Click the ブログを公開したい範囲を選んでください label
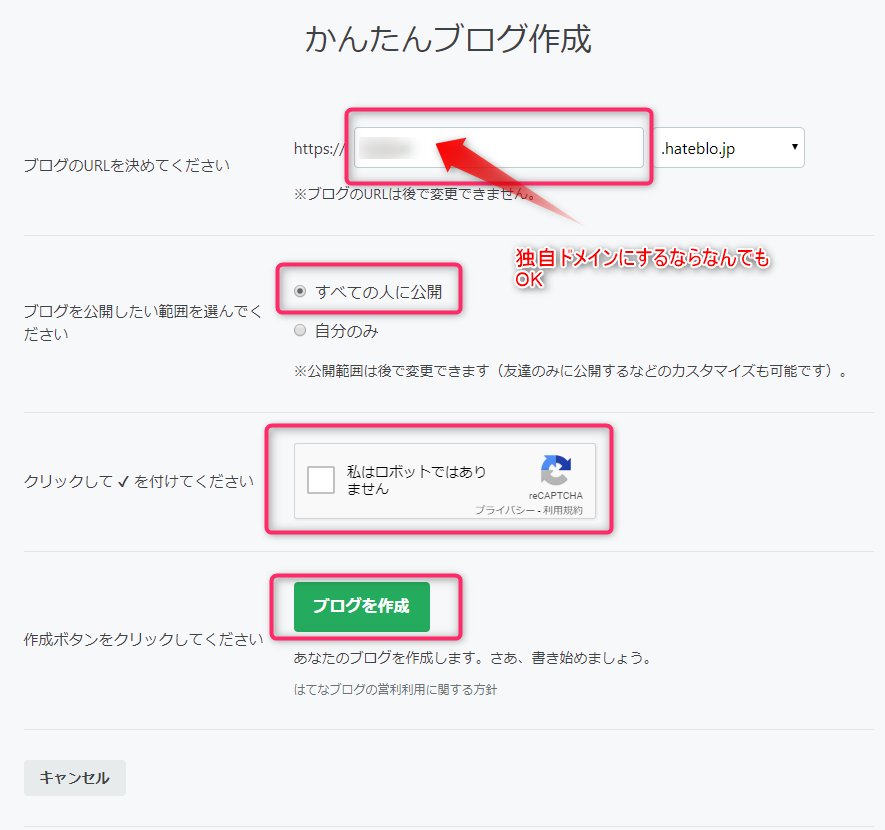Screen dimensions: 885x830 [x=143, y=322]
